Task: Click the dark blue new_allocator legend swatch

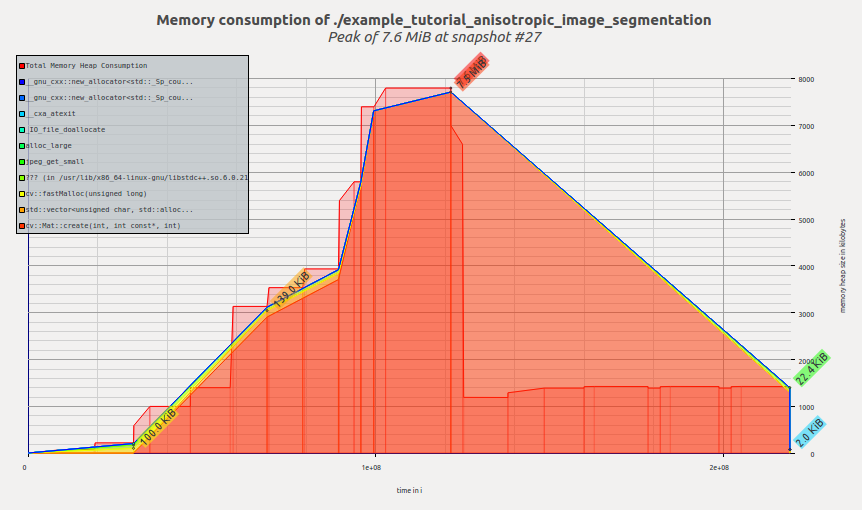Action: 22,82
